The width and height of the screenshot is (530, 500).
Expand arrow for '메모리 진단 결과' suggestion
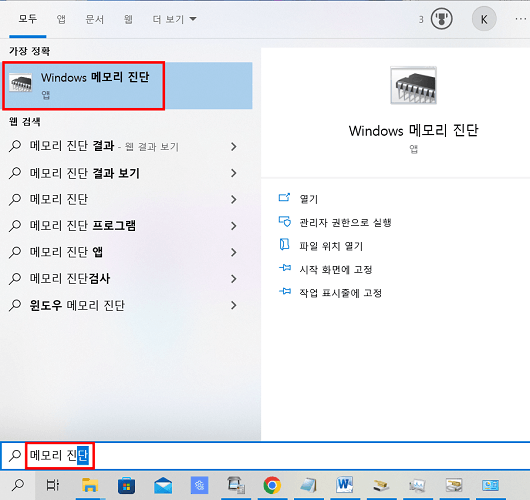coord(234,146)
